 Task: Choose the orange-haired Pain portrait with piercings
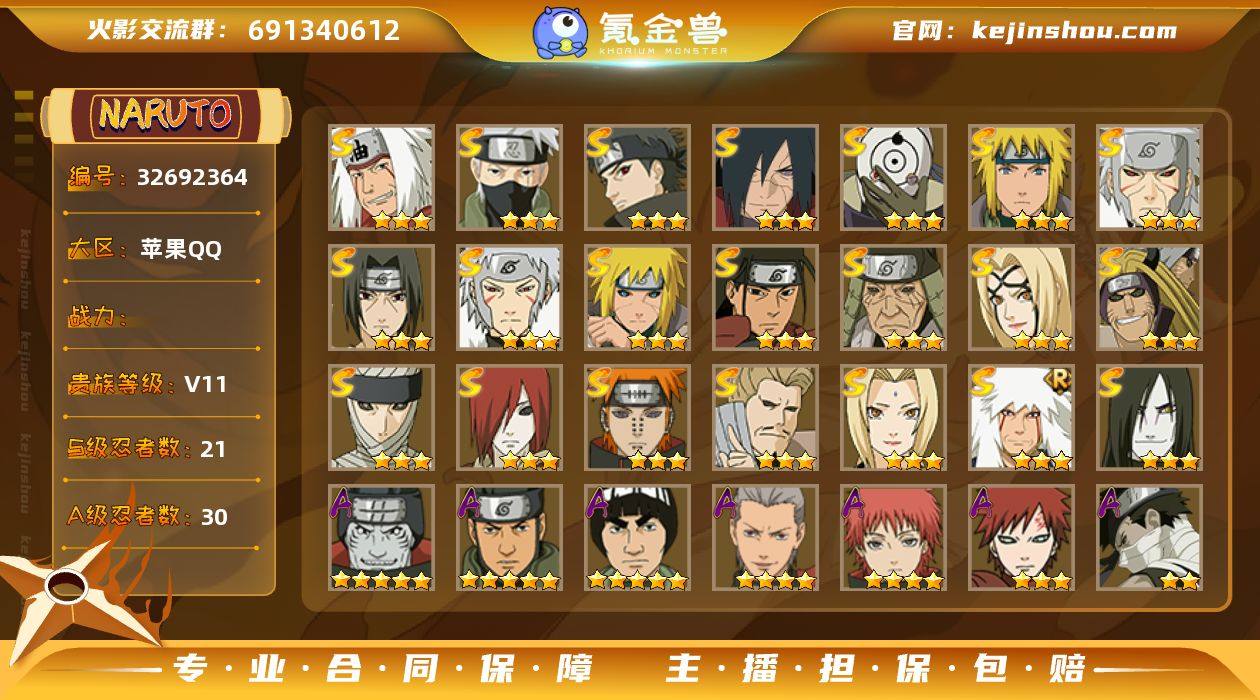[638, 418]
